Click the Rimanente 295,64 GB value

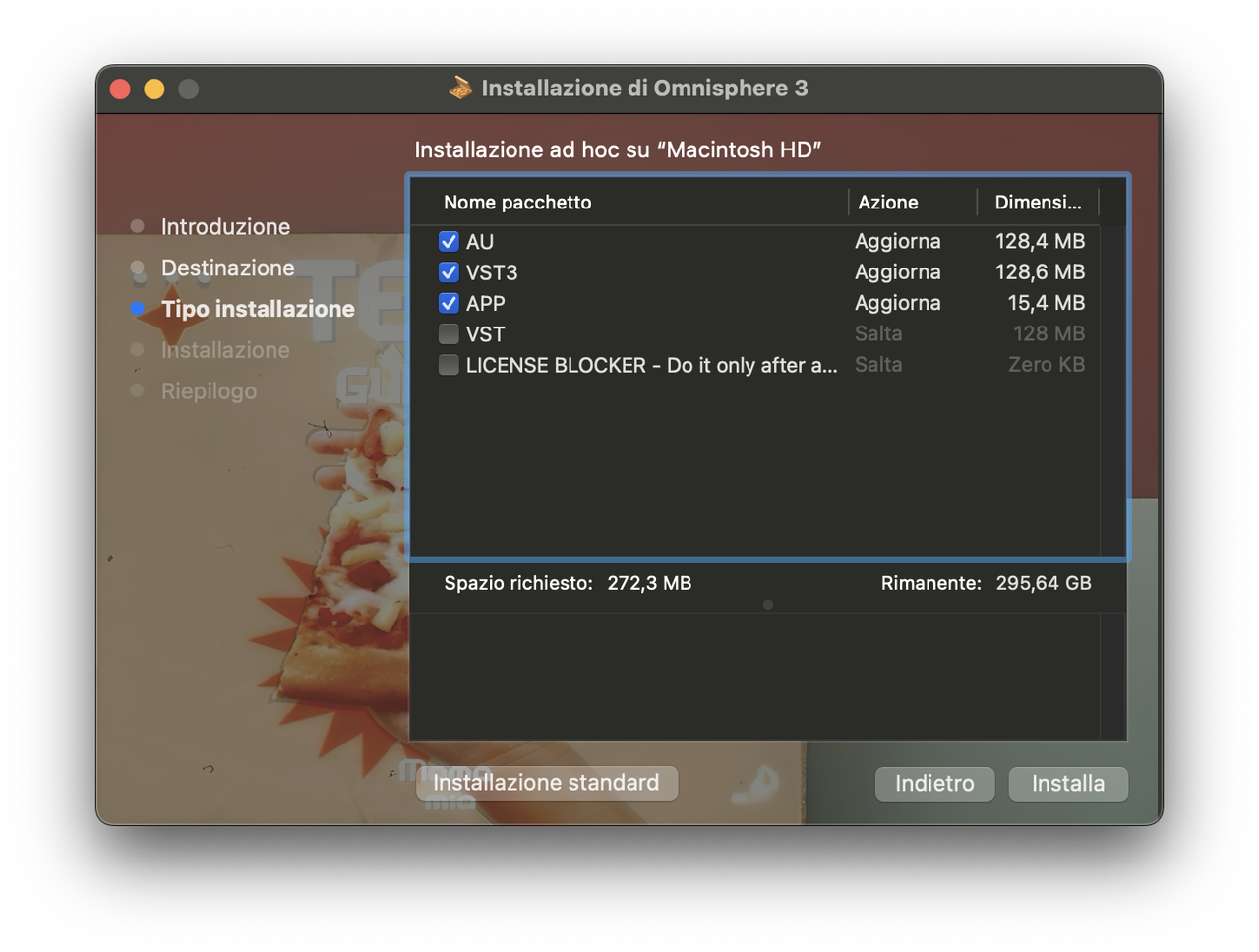point(1044,583)
